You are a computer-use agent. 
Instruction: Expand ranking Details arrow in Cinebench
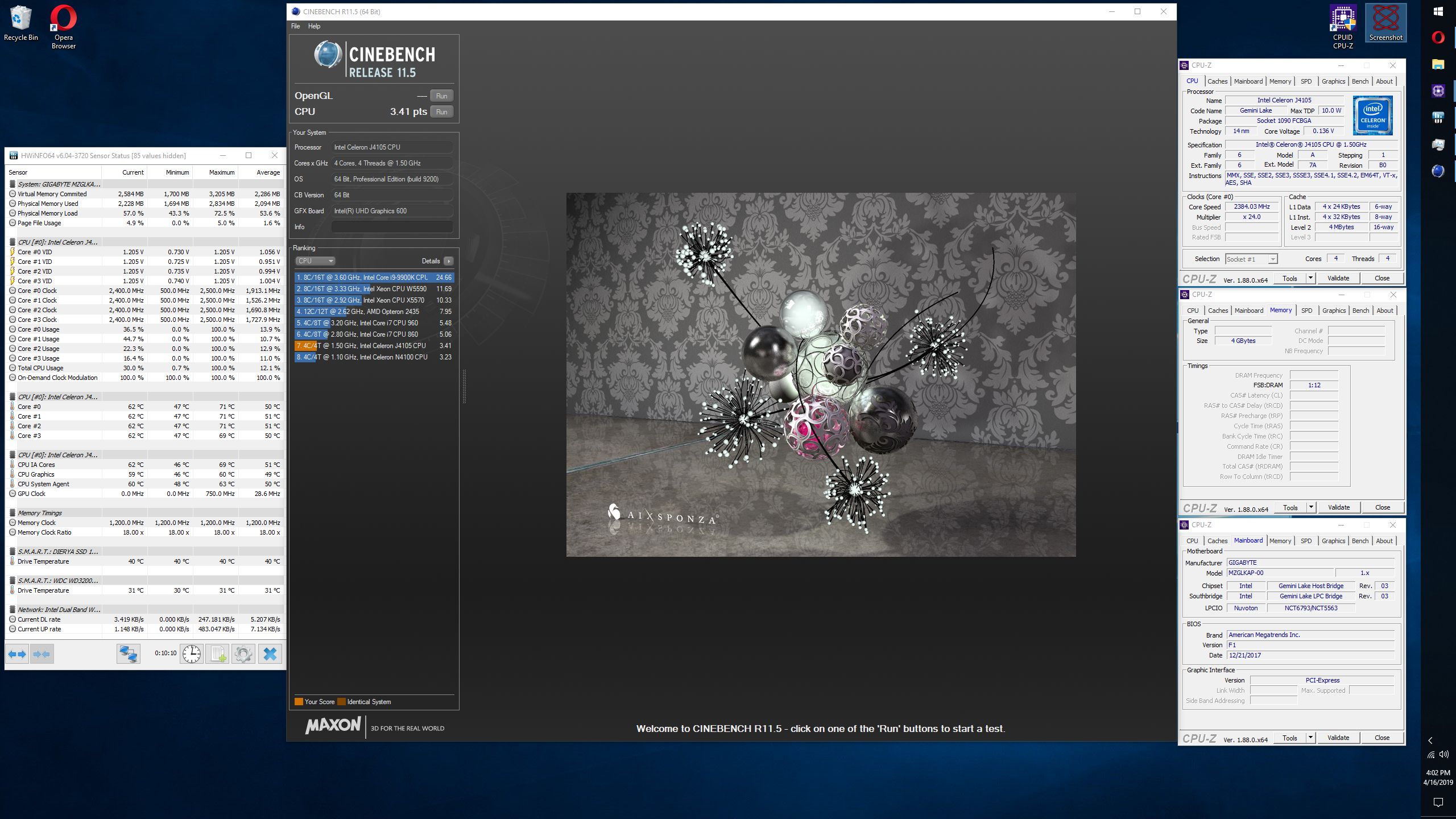click(449, 261)
